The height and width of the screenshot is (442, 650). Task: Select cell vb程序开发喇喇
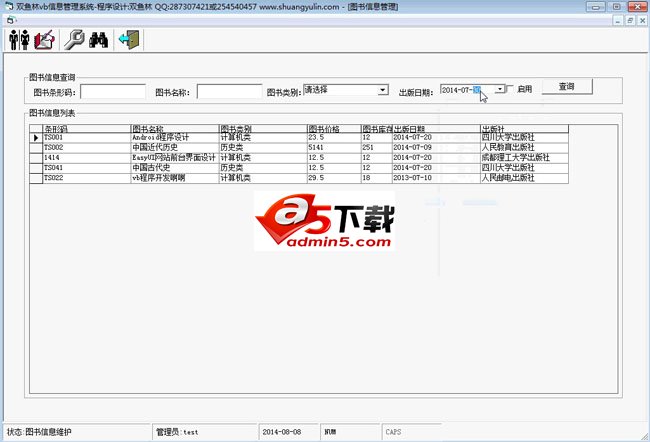tap(175, 178)
